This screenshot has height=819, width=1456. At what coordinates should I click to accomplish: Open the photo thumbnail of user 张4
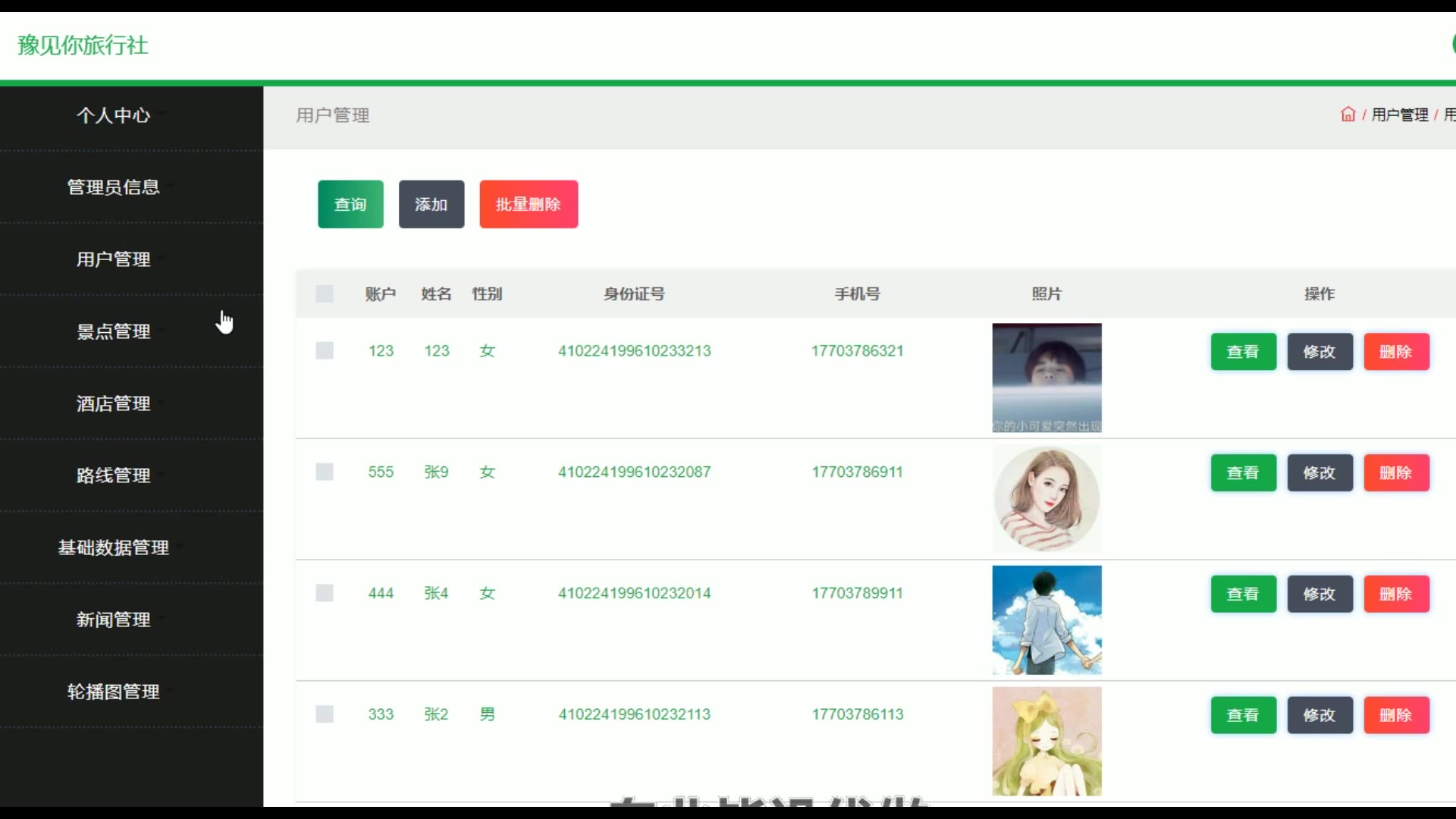pos(1046,620)
